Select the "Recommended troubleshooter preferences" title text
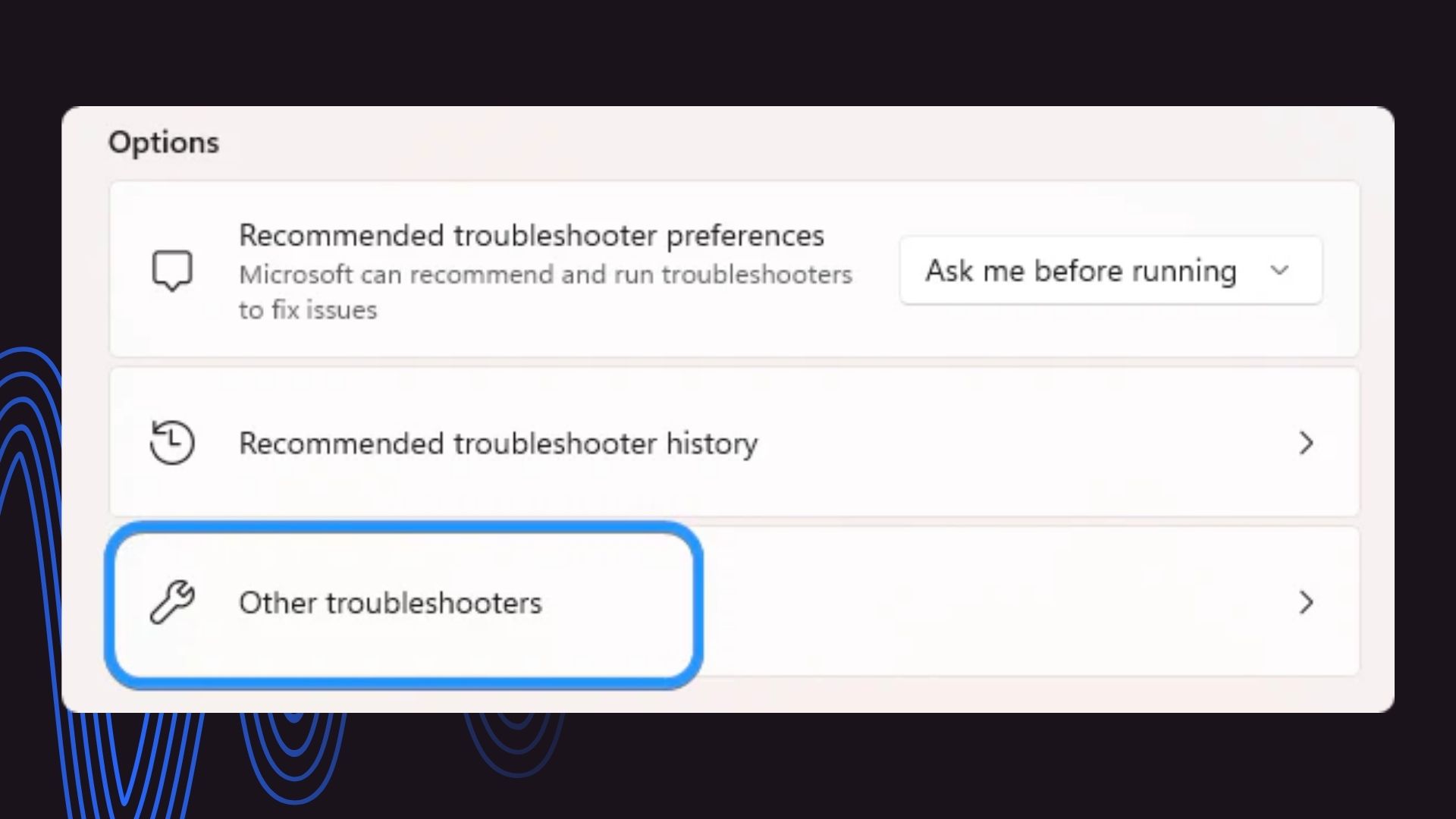 pyautogui.click(x=531, y=236)
